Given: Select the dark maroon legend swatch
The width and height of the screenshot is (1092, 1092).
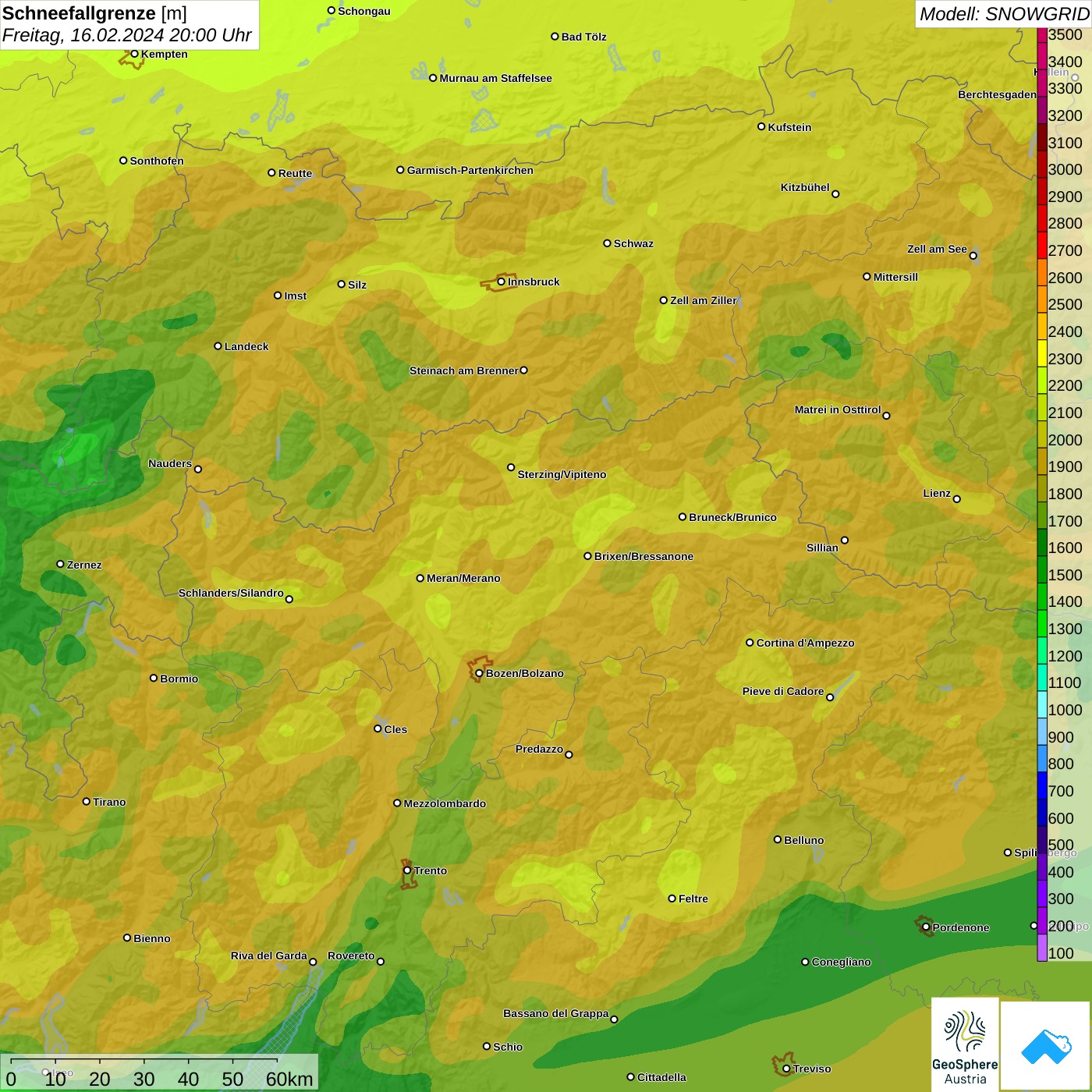Looking at the screenshot, I should 1042,137.
